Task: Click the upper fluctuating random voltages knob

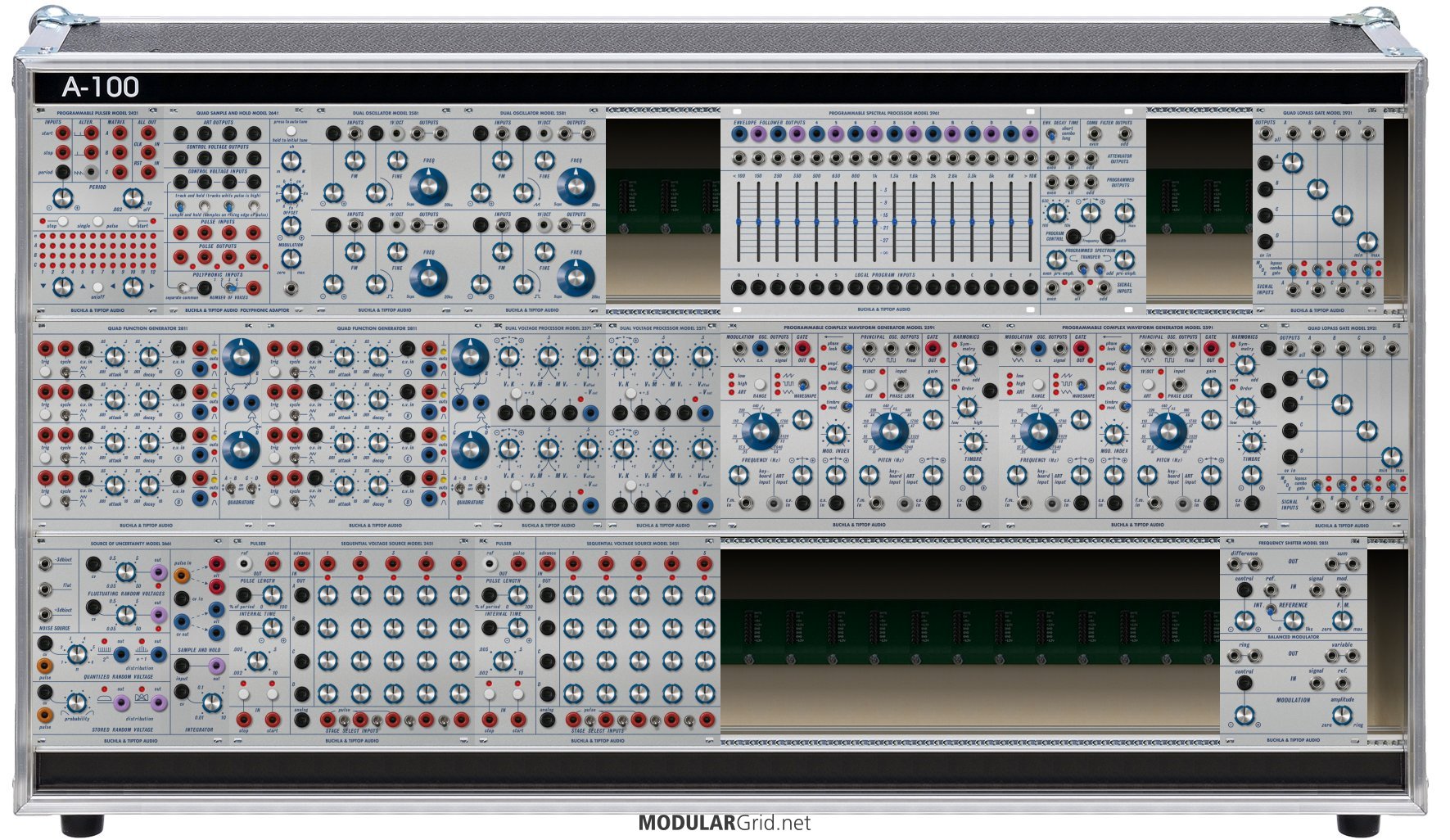Action: tap(126, 572)
